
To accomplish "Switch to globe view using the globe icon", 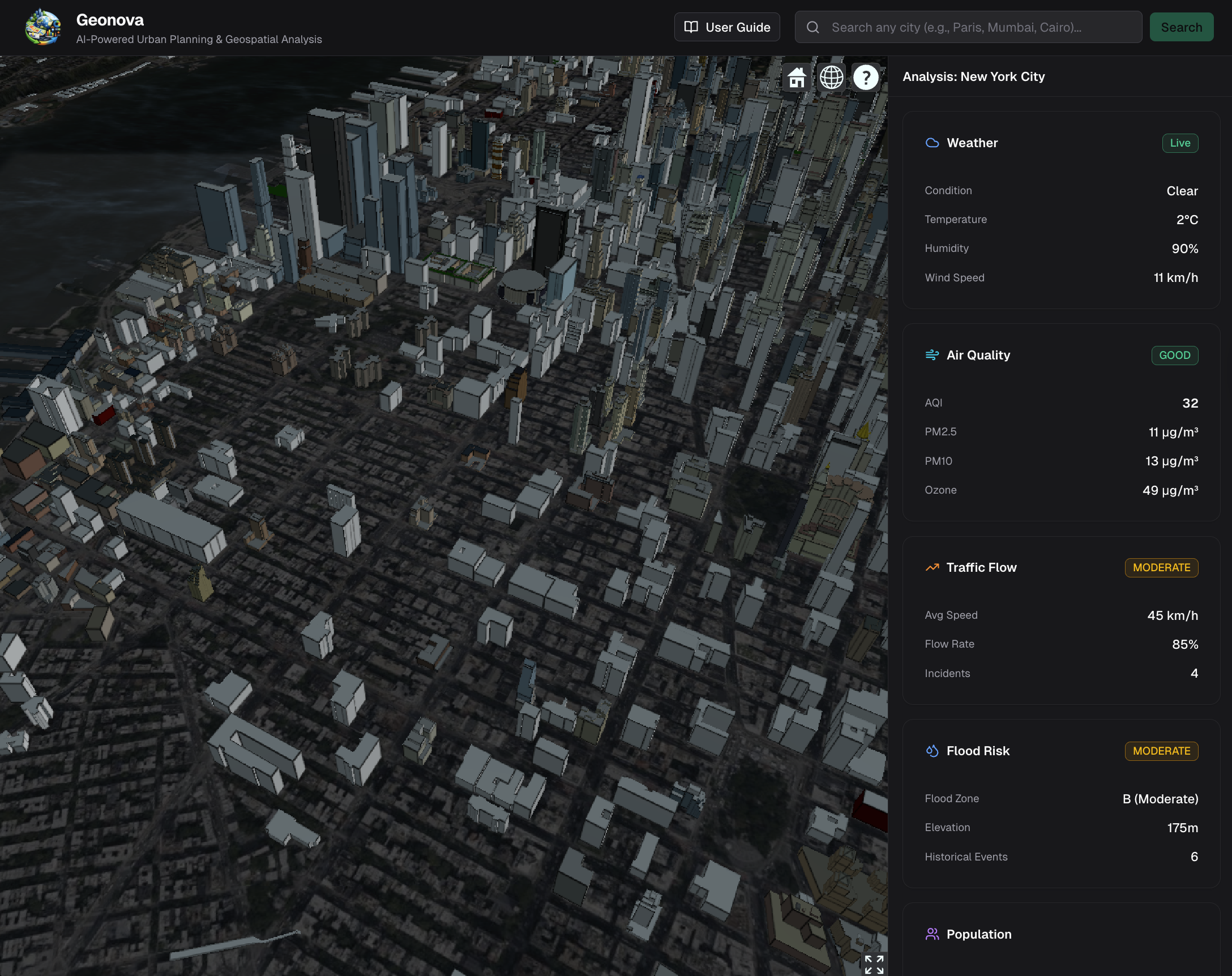I will click(831, 77).
